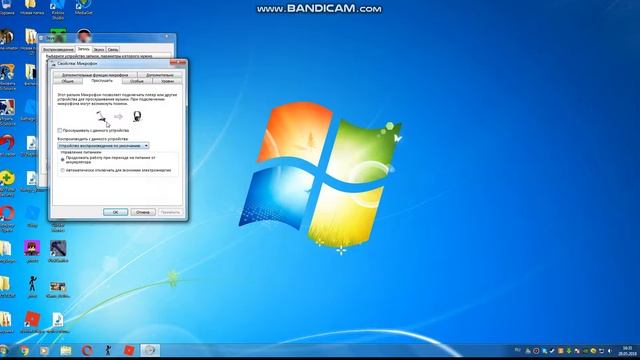Open the stick figure app in taskbar
The image size is (640, 360).
108,350
